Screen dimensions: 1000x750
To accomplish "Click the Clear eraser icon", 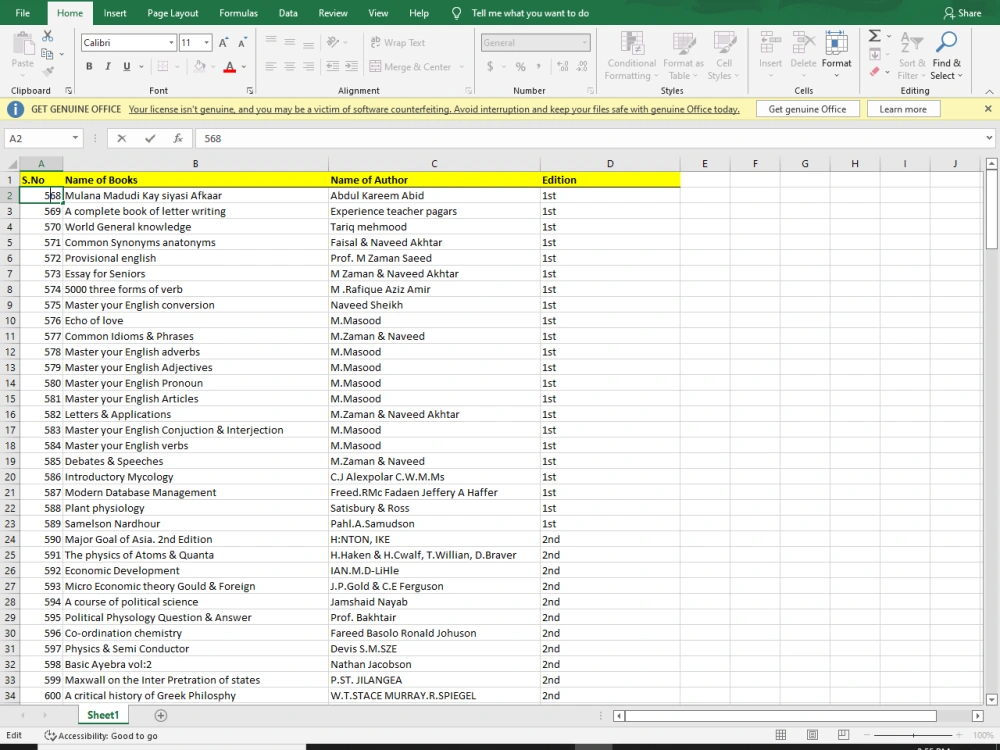I will point(875,72).
